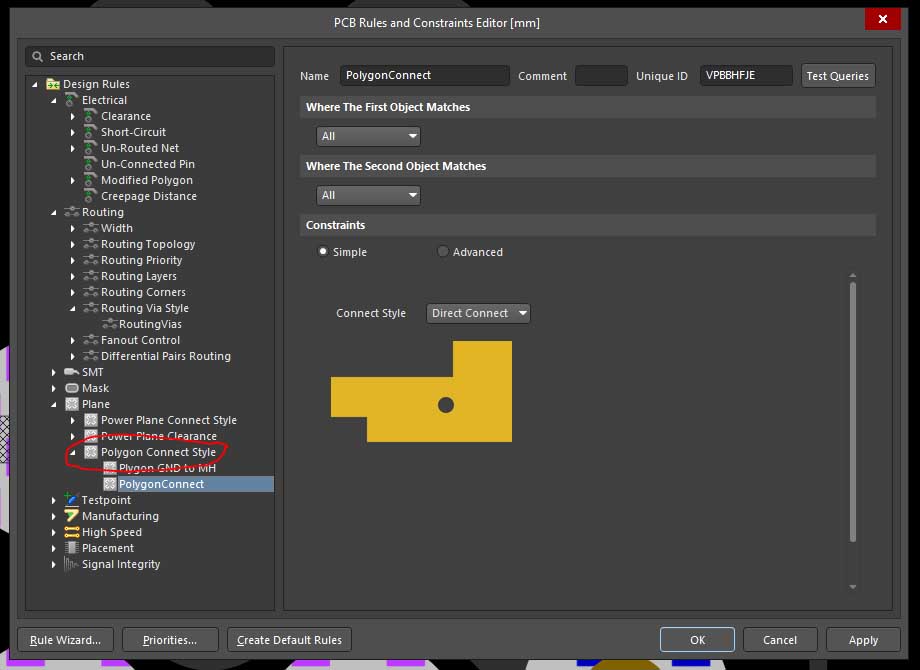Click the Signal Integrity category icon
Viewport: 920px width, 670px height.
(71, 564)
